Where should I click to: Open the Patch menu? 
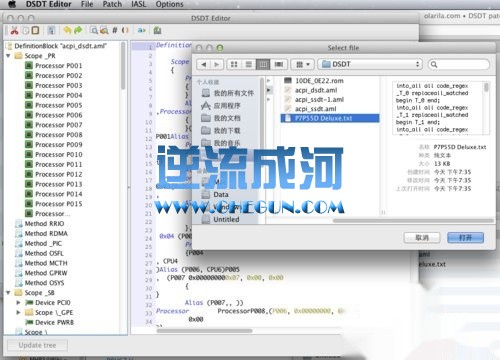coord(112,4)
